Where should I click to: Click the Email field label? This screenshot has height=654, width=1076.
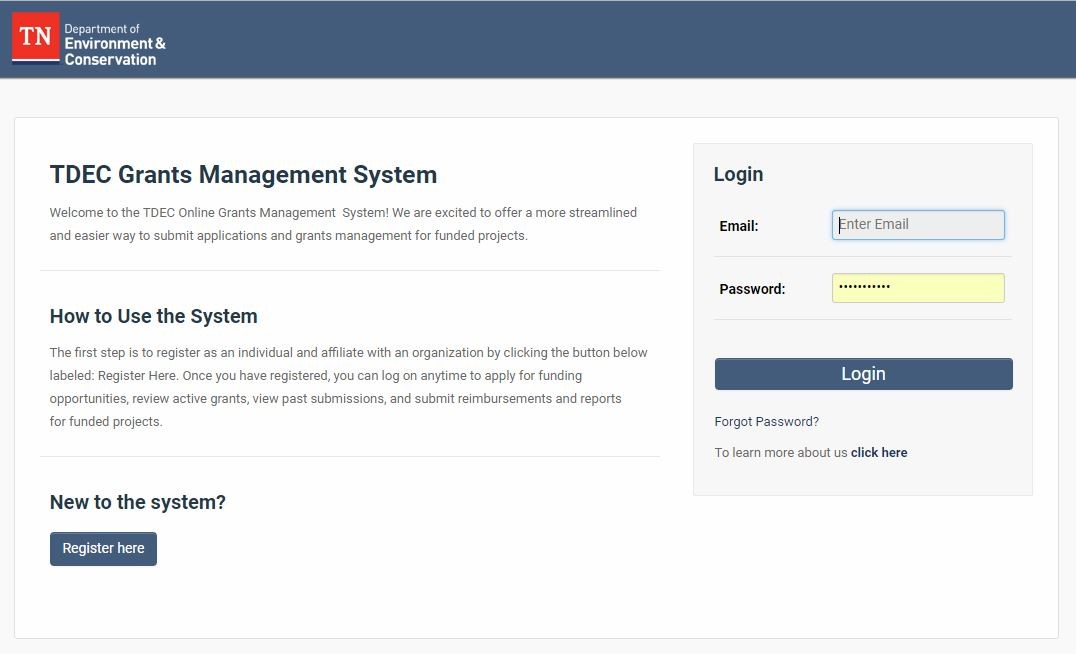point(738,225)
